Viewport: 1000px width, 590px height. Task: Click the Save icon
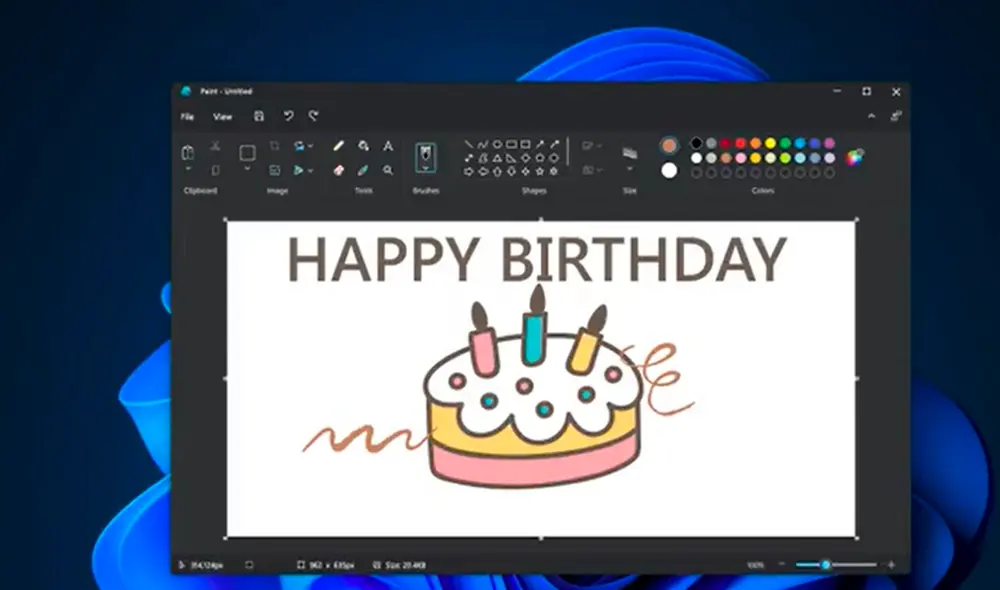click(x=258, y=117)
